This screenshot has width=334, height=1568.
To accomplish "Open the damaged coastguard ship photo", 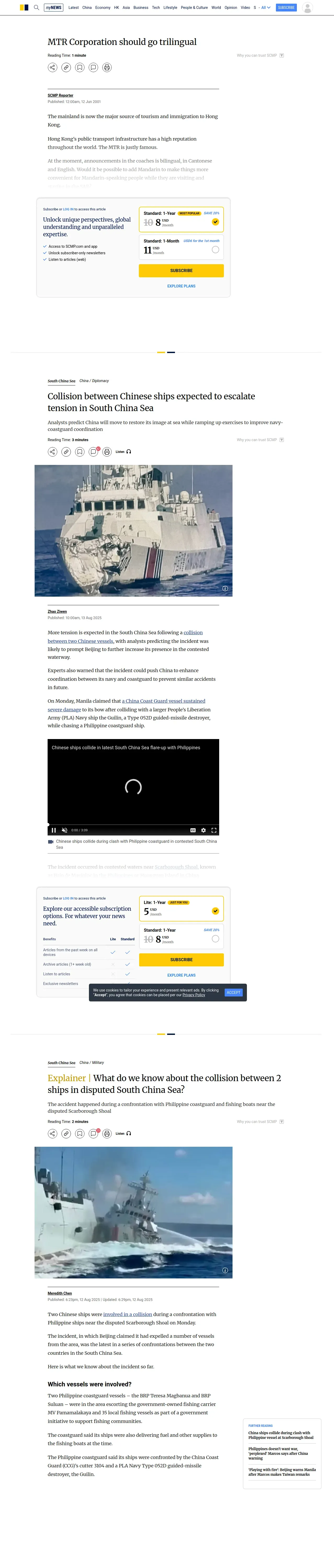I will [133, 530].
